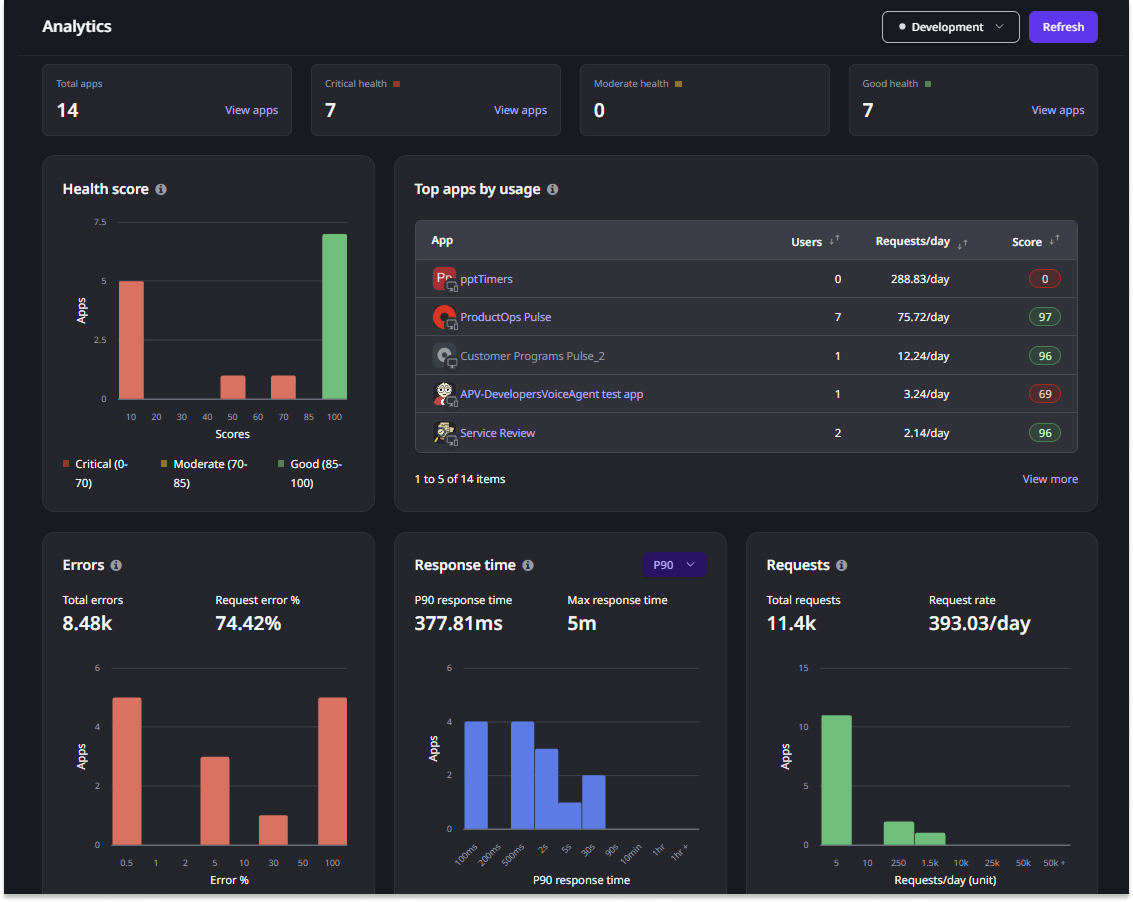This screenshot has width=1133, height=902.
Task: Open View apps under Critical health
Action: point(520,110)
